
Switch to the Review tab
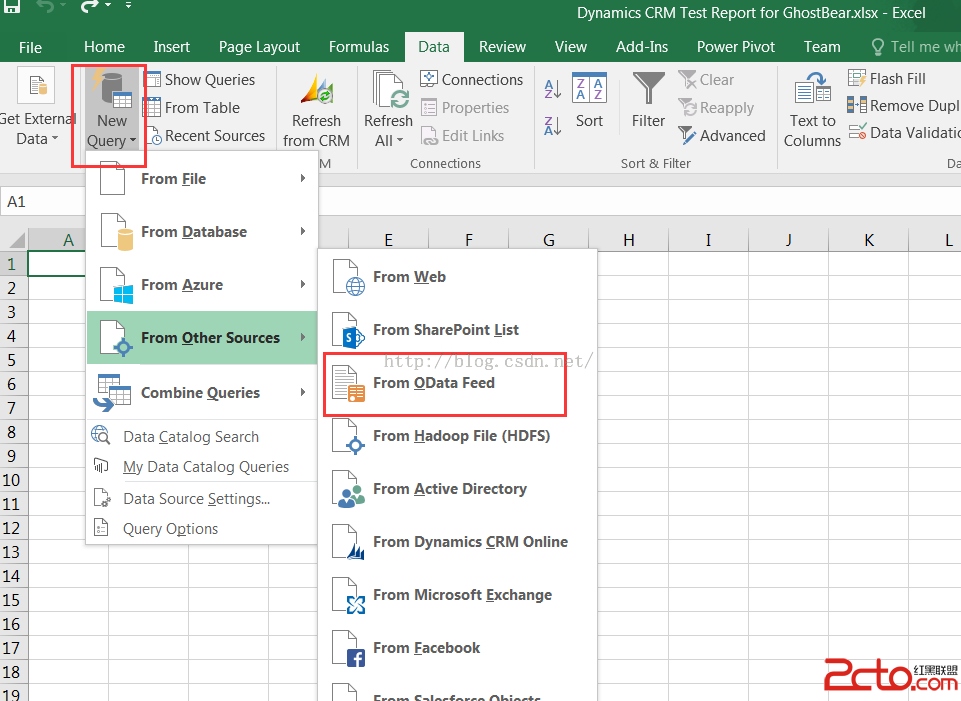[503, 47]
